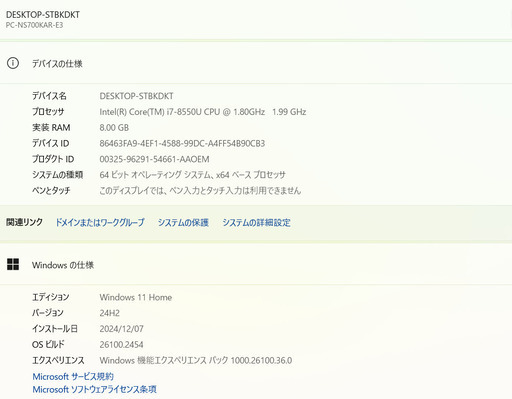Image resolution: width=512 pixels, height=399 pixels.
Task: Click the install date 2024/12/07
Action: pyautogui.click(x=121, y=329)
